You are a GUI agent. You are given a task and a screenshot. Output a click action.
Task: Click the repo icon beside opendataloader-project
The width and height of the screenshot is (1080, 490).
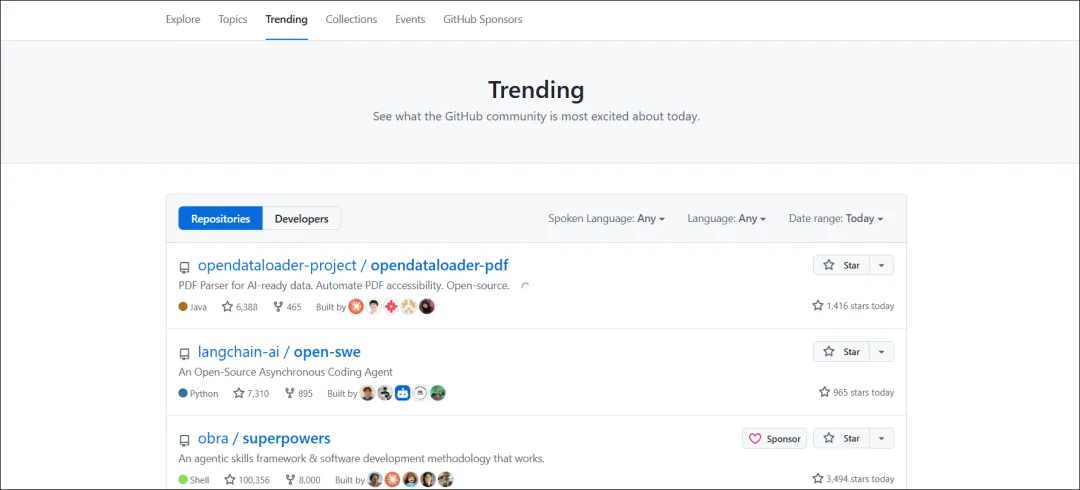click(x=185, y=267)
